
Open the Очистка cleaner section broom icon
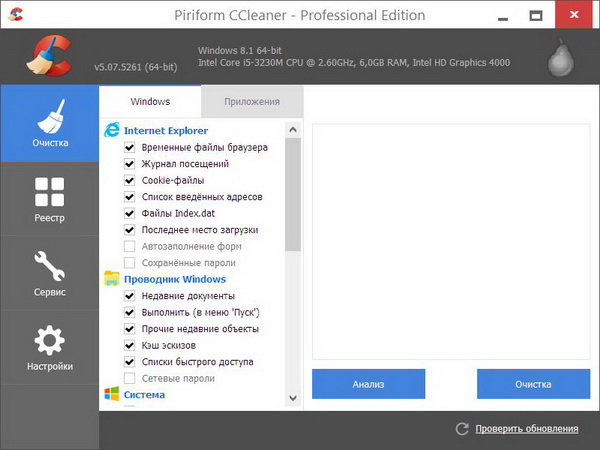(49, 116)
